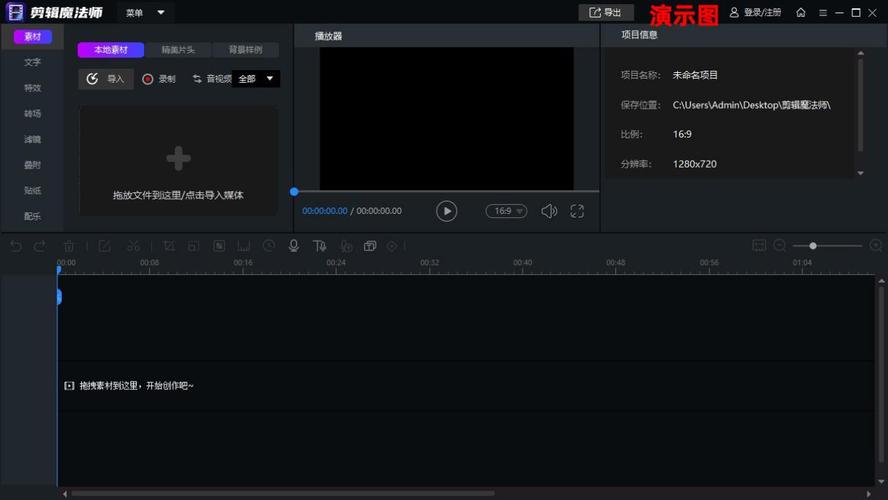Click the fit-timeline icon before zoom out
The image size is (888, 500).
click(759, 245)
